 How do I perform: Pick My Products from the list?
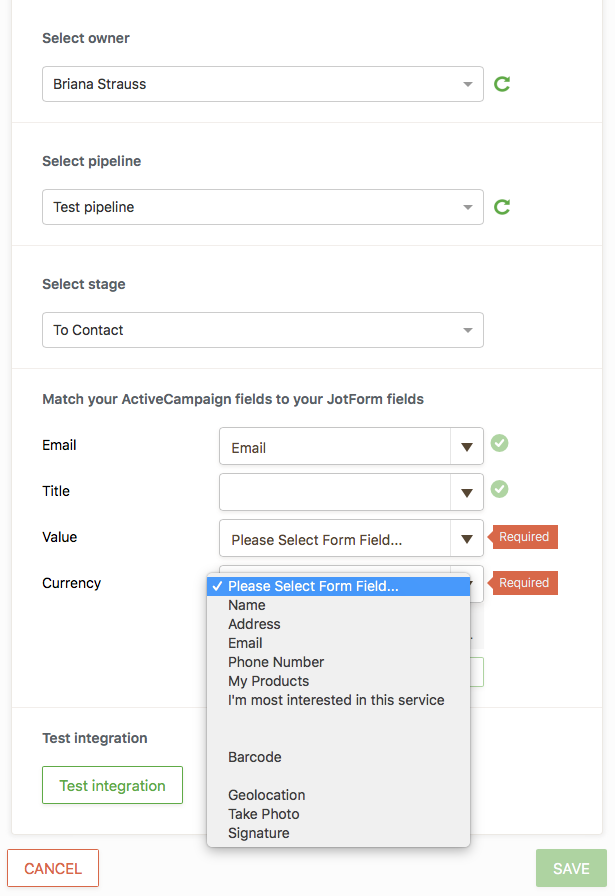click(x=268, y=681)
